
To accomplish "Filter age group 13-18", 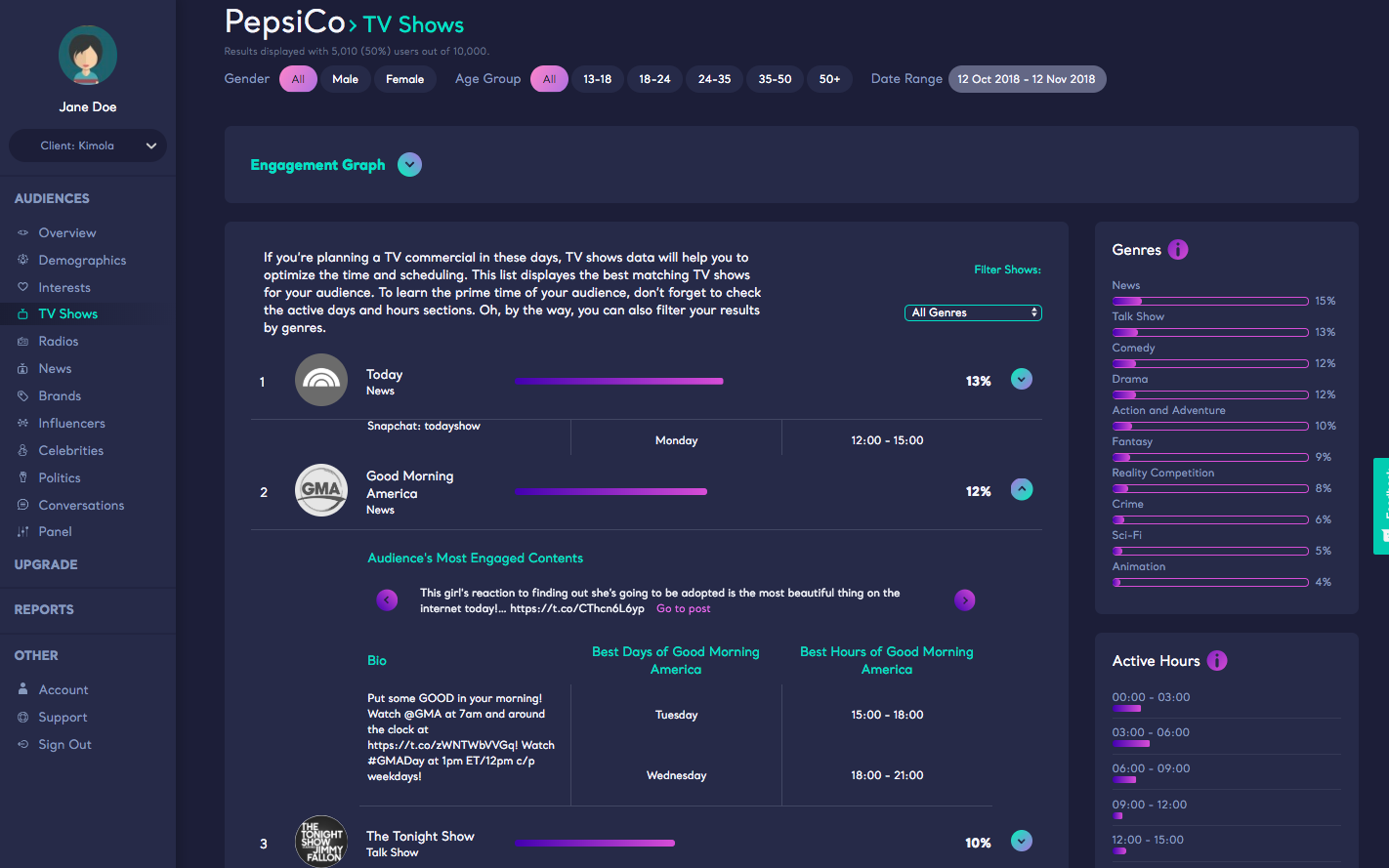I will [598, 79].
